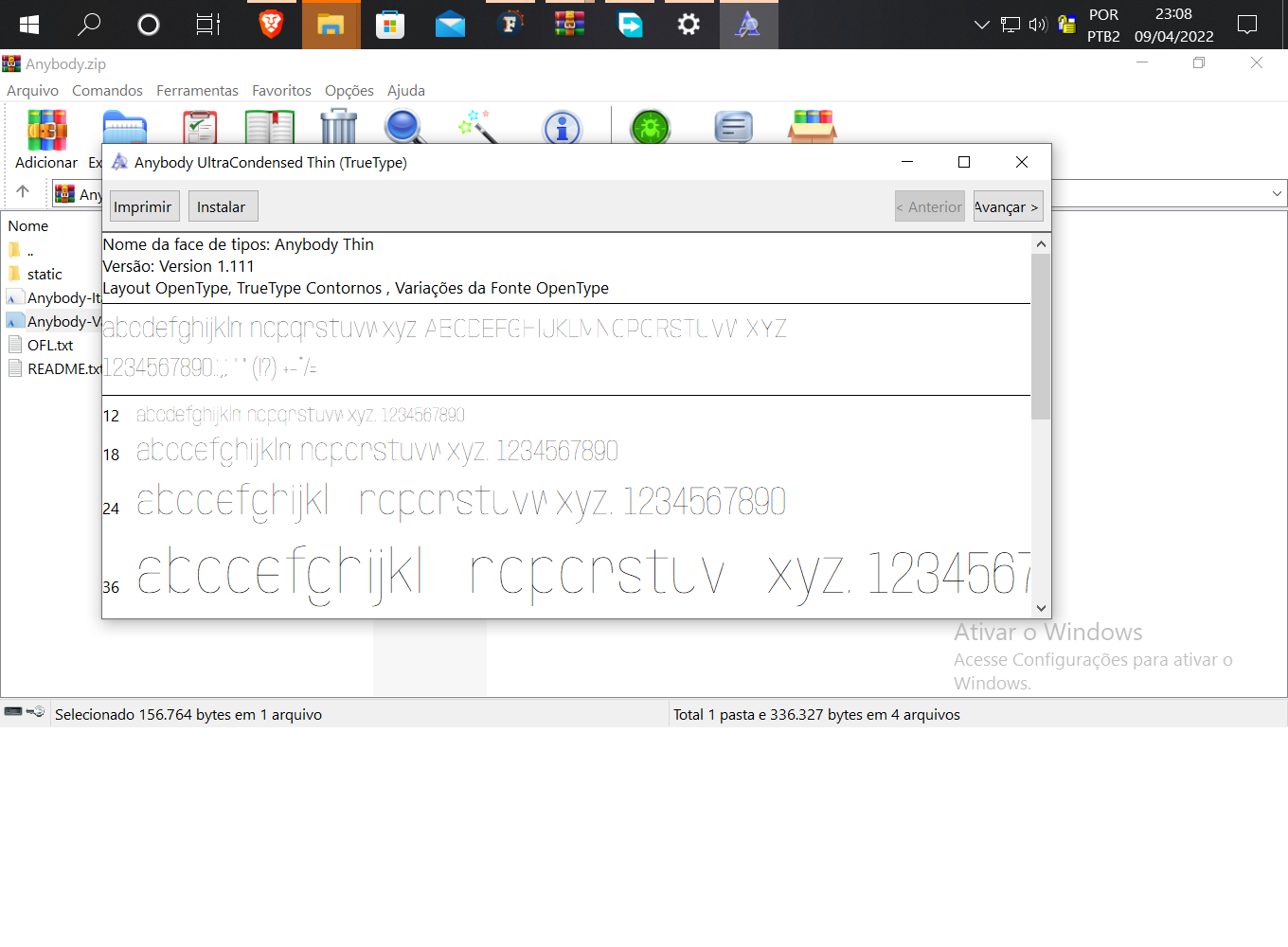Click the magnifier find icon in WinRAR toolbar
Image resolution: width=1288 pixels, height=947 pixels.
pos(404,127)
